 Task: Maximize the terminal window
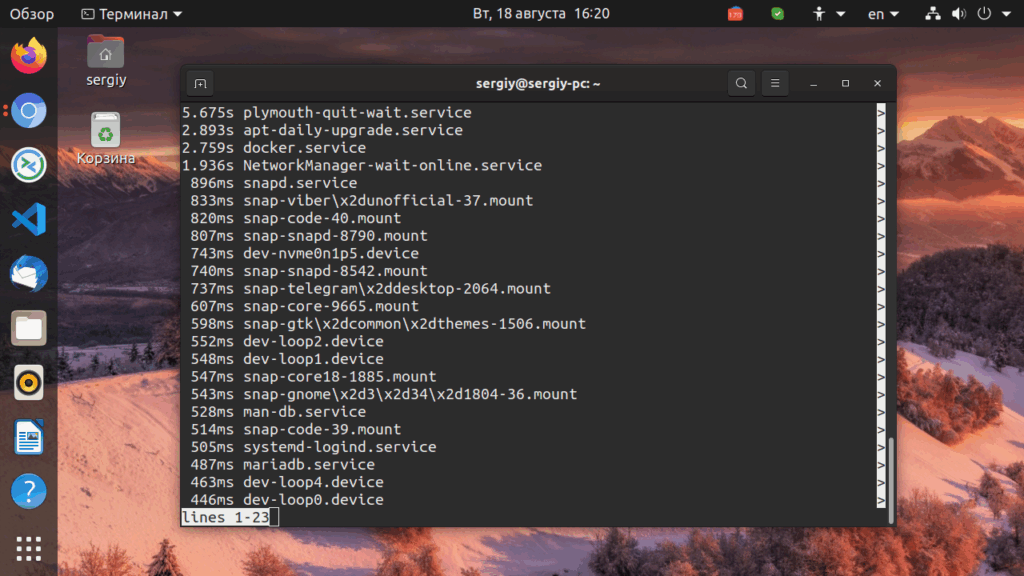click(846, 84)
